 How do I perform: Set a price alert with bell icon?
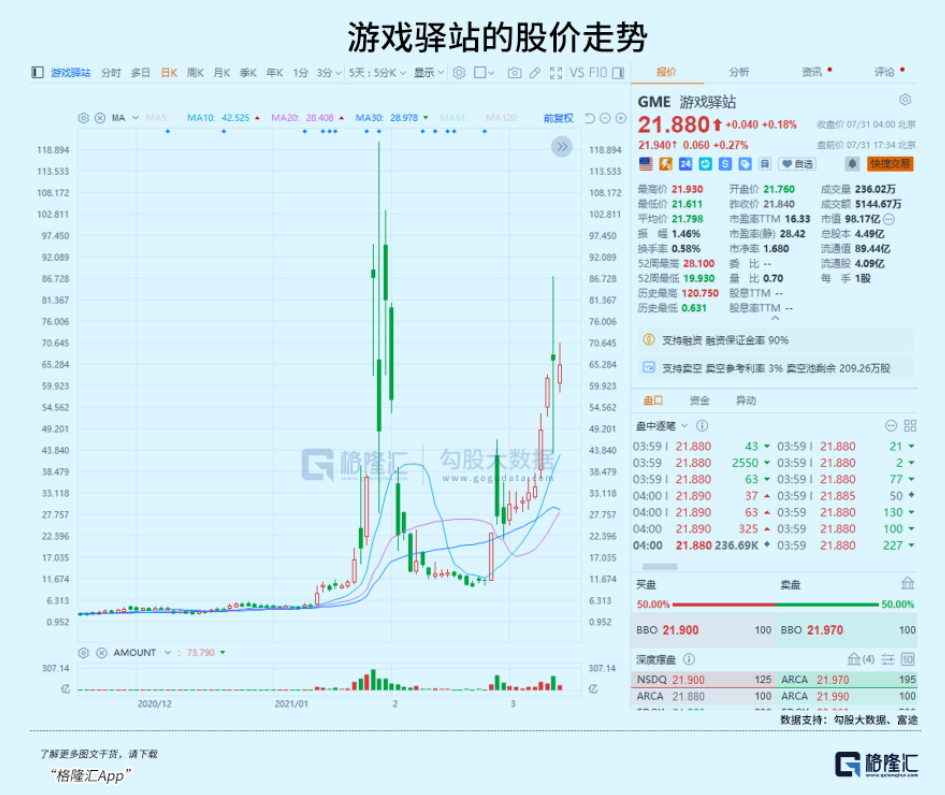click(x=852, y=164)
